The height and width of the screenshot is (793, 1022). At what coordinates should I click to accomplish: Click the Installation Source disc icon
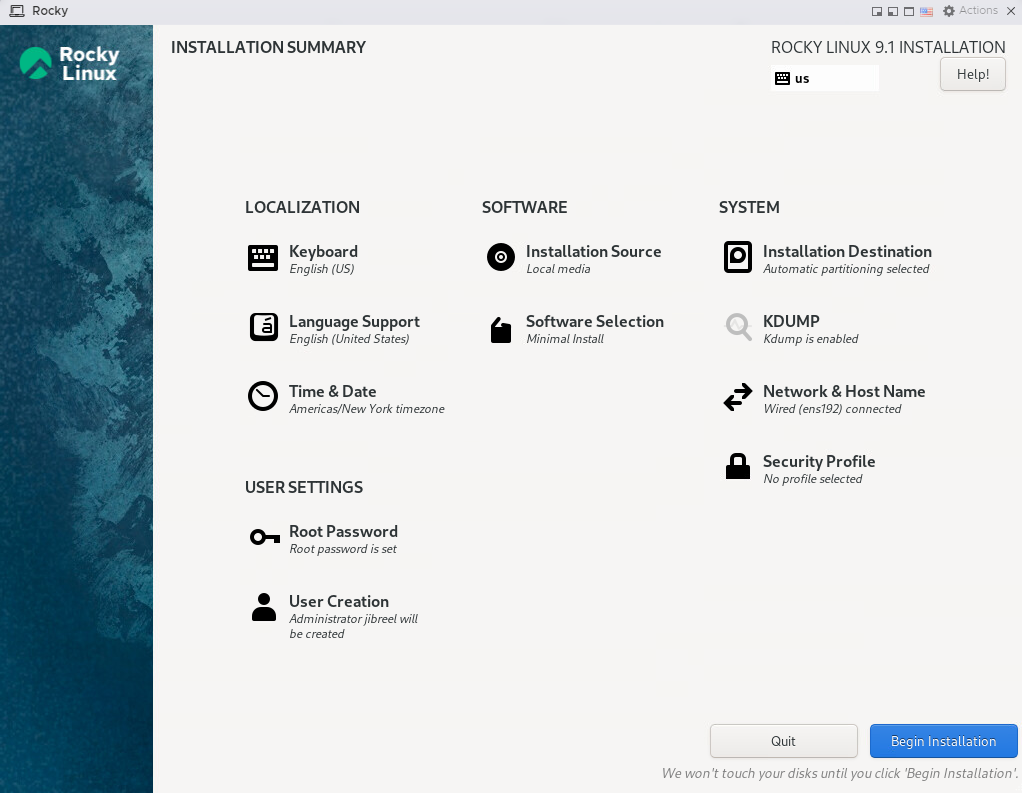[501, 257]
